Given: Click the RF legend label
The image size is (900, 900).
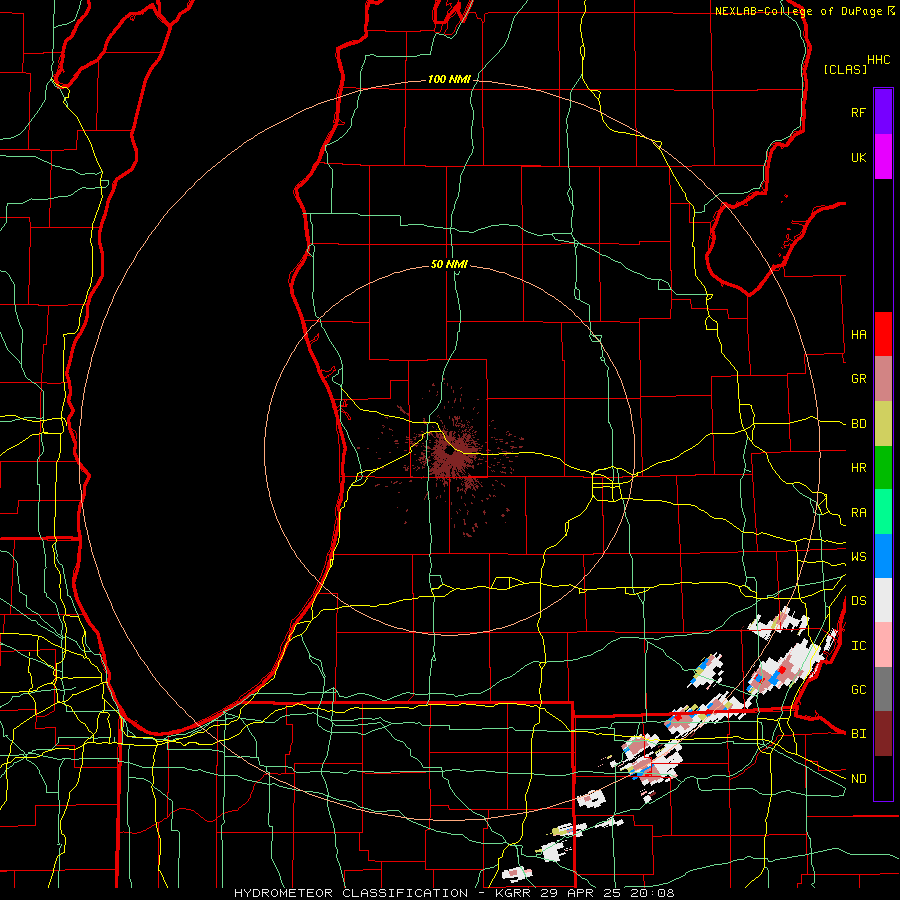Looking at the screenshot, I should click(x=858, y=112).
